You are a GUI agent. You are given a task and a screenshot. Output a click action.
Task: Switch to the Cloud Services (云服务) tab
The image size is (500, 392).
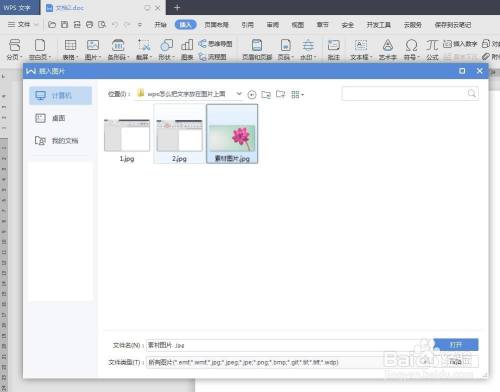[x=413, y=25]
